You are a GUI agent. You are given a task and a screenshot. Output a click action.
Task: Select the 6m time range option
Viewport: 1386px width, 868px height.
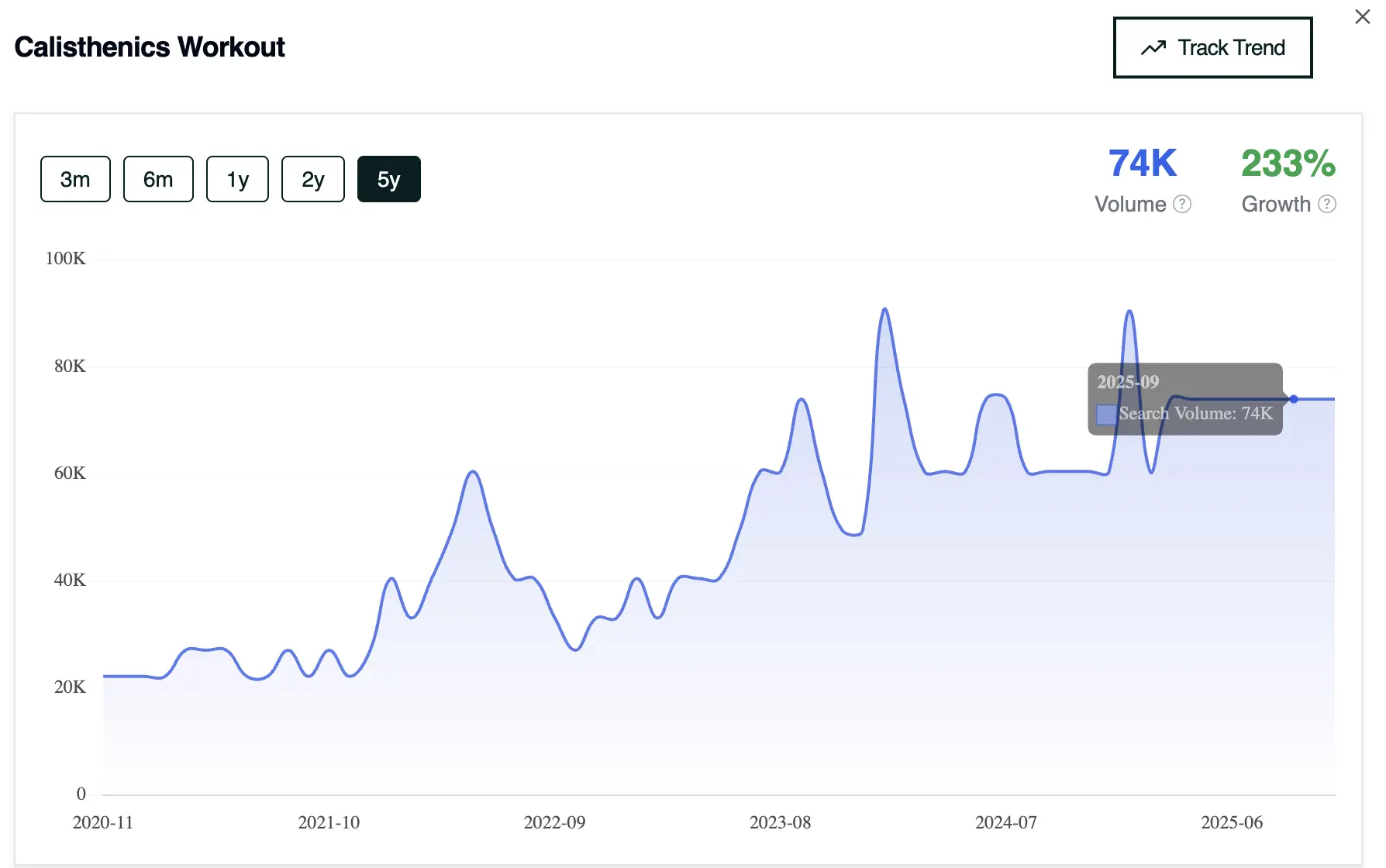pos(157,179)
